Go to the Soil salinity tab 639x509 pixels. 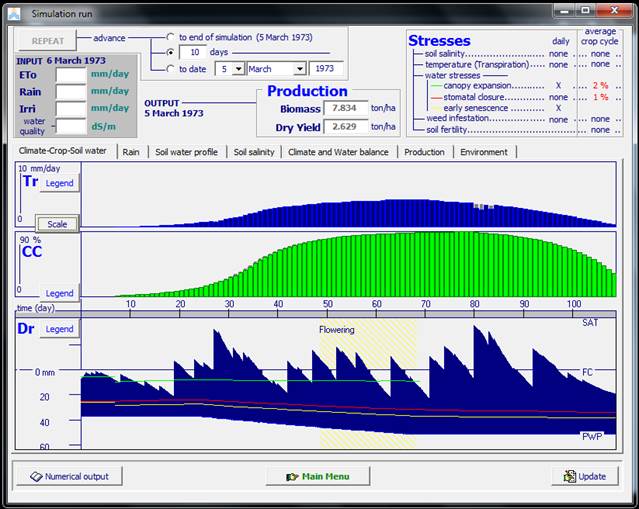tap(253, 152)
